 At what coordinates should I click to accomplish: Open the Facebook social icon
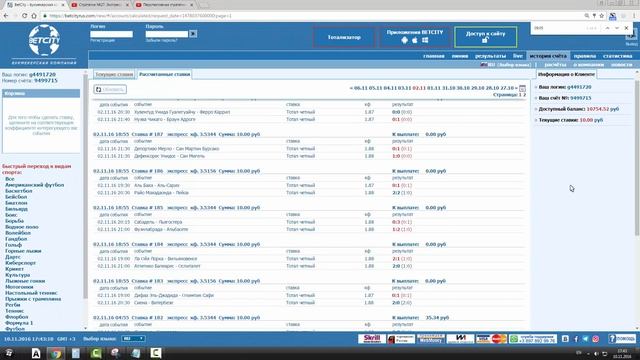tap(576, 339)
